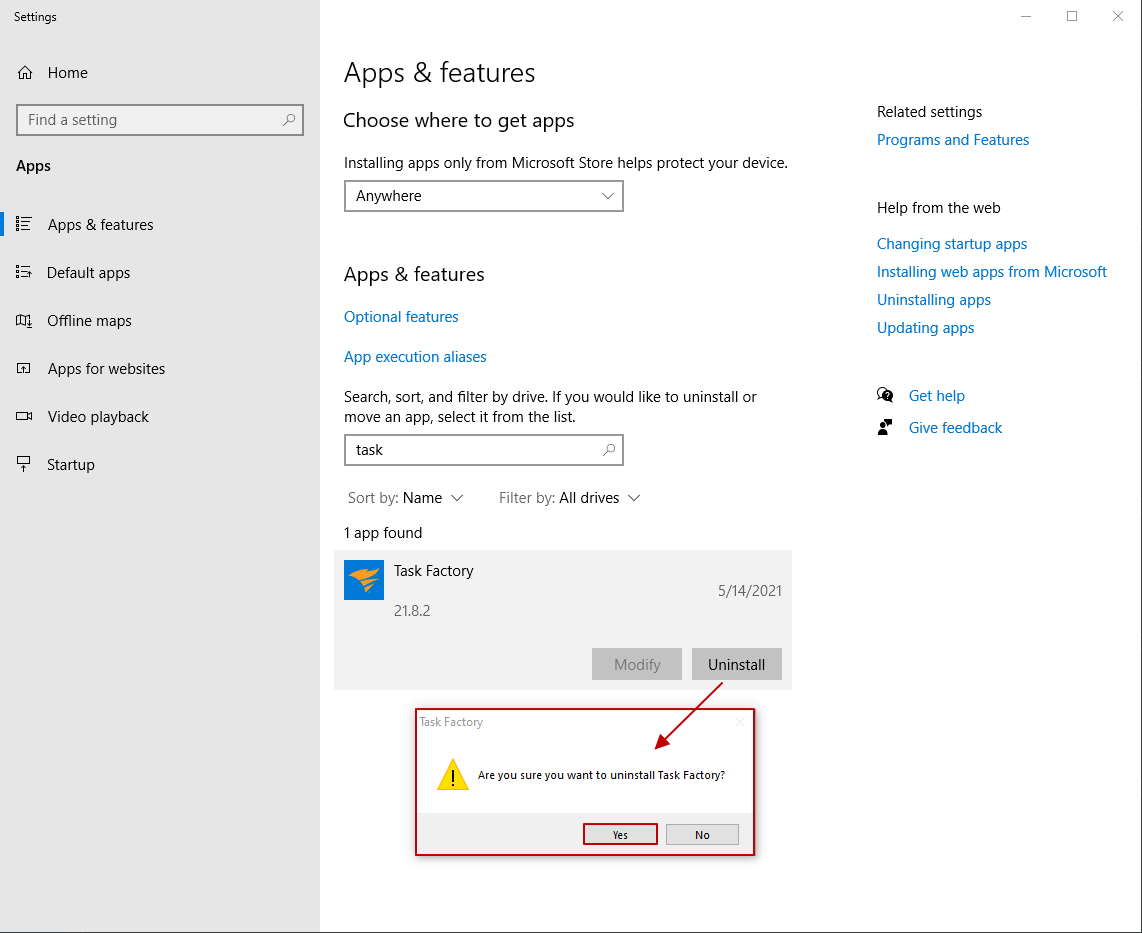Click inside the app search field showing task
The width and height of the screenshot is (1142, 933).
483,450
